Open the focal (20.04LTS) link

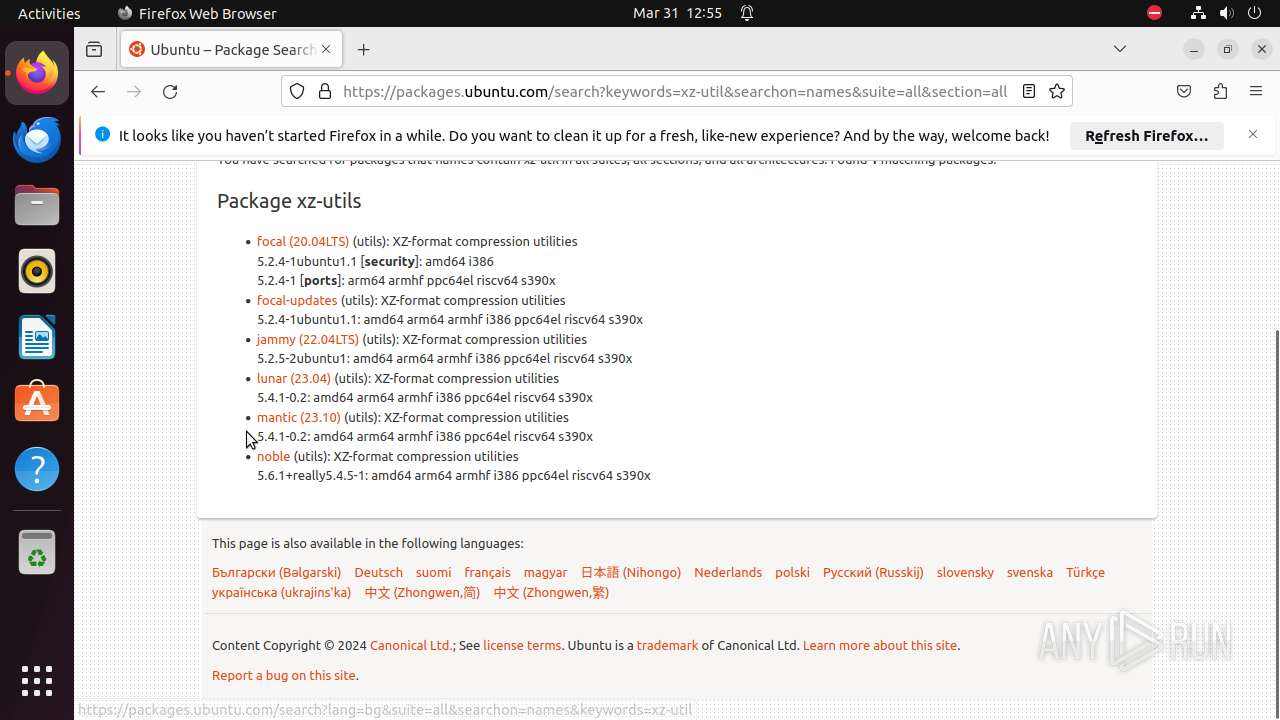point(303,241)
